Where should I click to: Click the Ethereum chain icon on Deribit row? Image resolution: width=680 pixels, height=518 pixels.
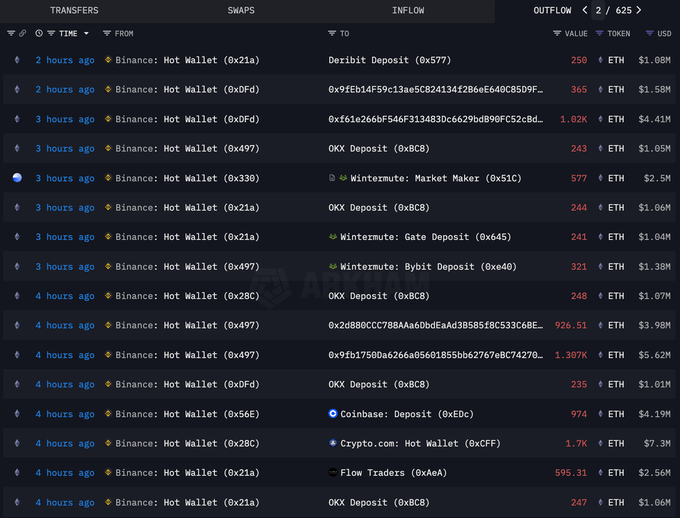17,60
